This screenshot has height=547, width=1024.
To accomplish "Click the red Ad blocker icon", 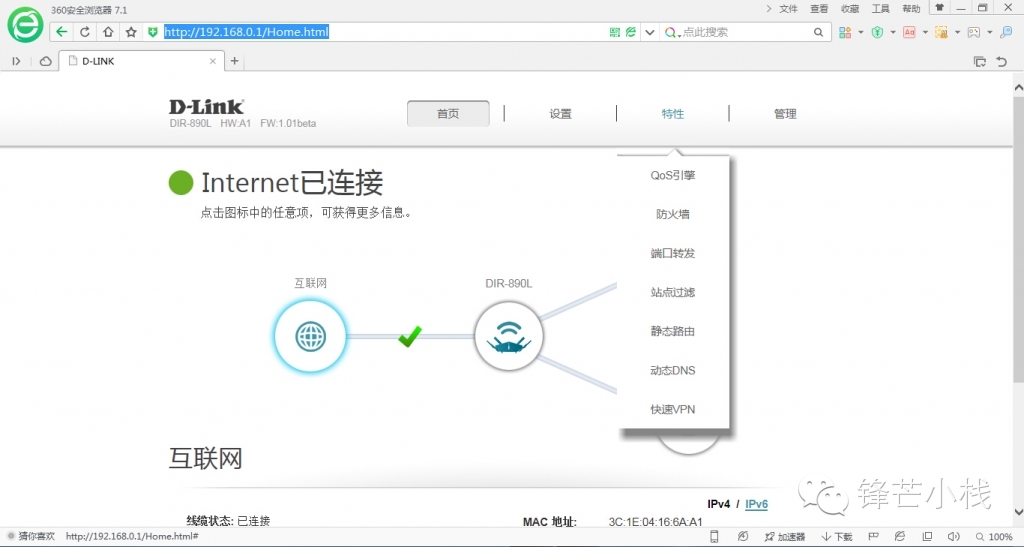I will click(909, 32).
